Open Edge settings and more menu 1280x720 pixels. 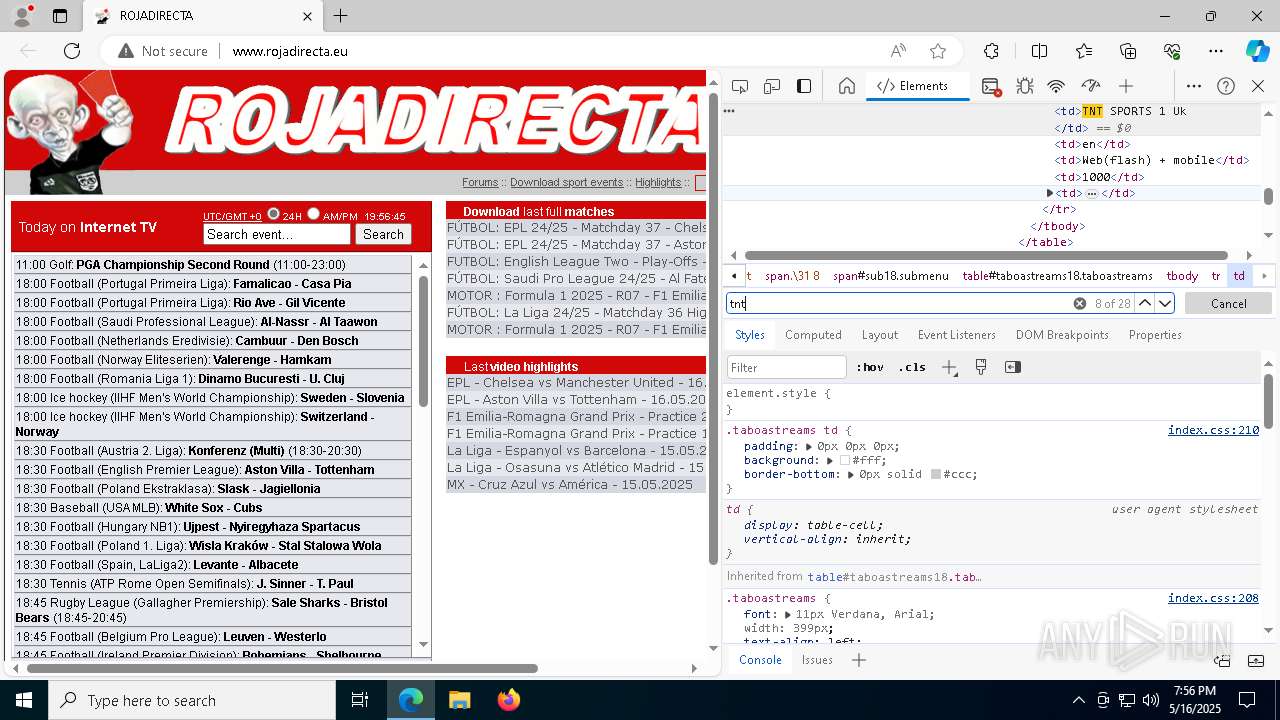click(x=1216, y=51)
